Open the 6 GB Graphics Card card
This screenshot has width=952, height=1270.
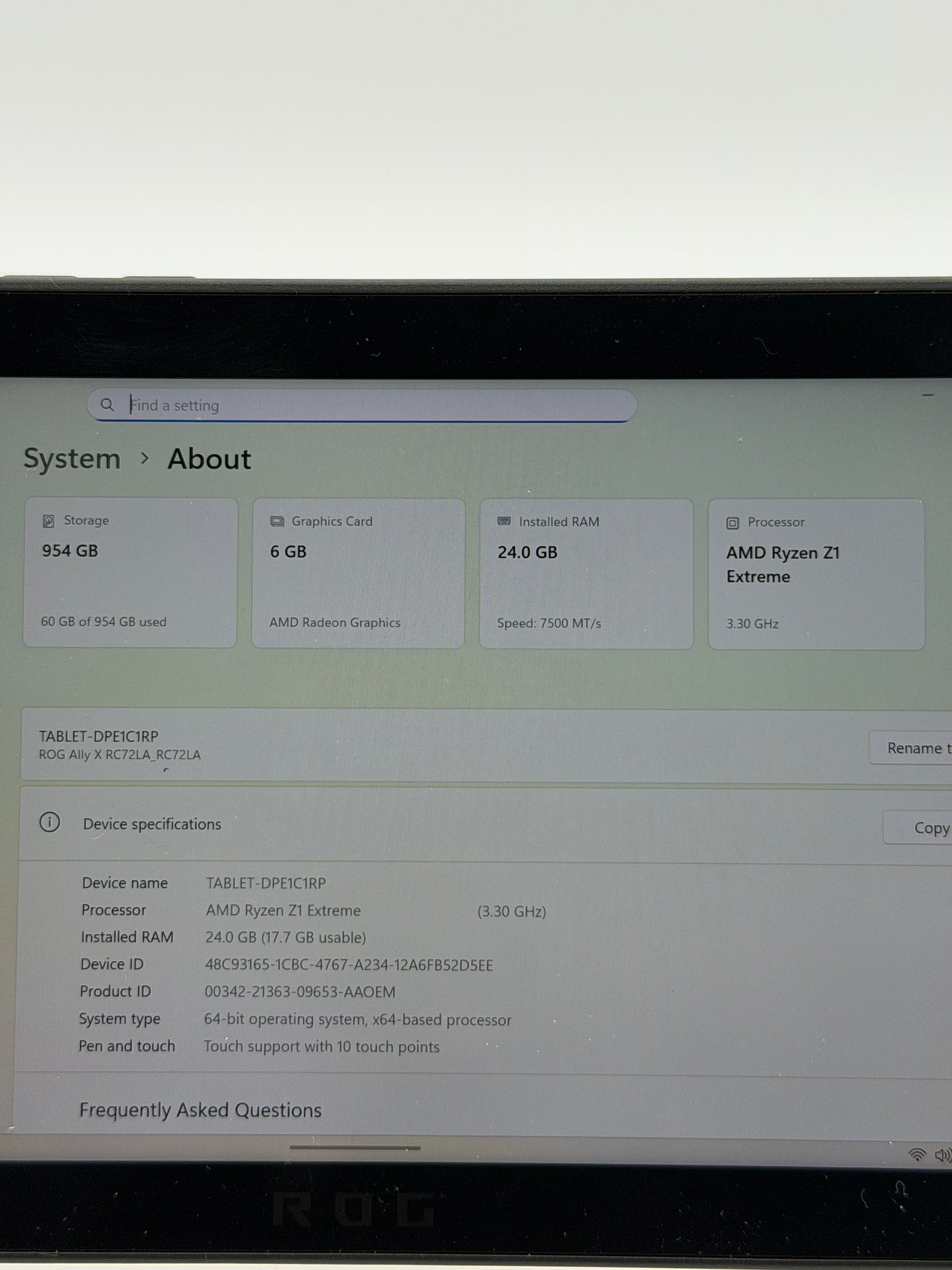358,573
